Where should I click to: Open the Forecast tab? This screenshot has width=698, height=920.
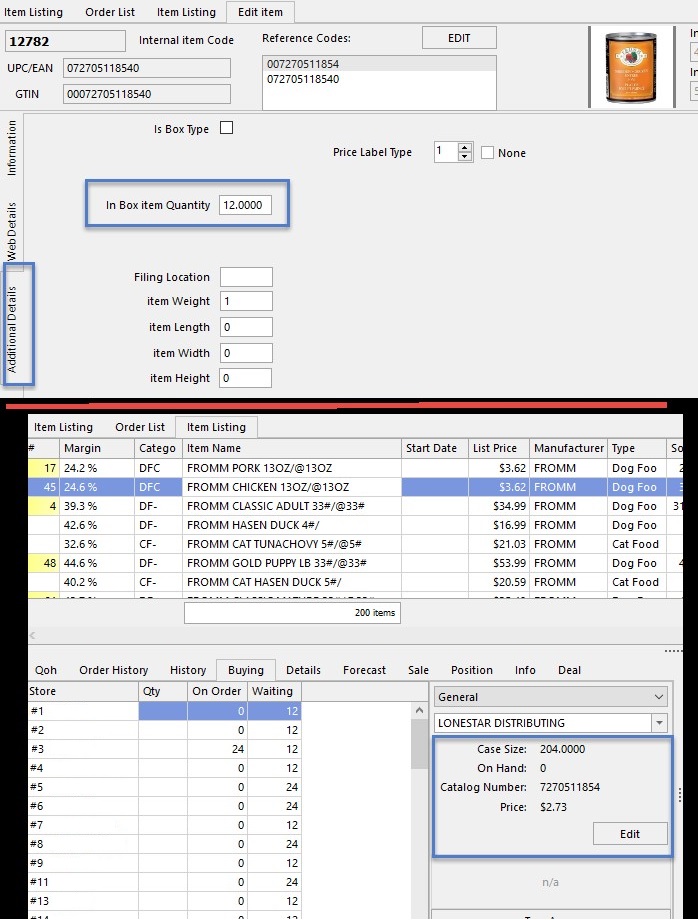click(x=364, y=670)
